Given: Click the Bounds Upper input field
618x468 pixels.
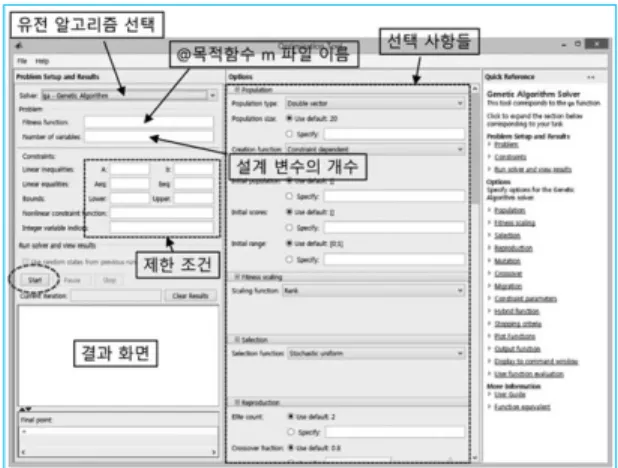Looking at the screenshot, I should [x=194, y=198].
